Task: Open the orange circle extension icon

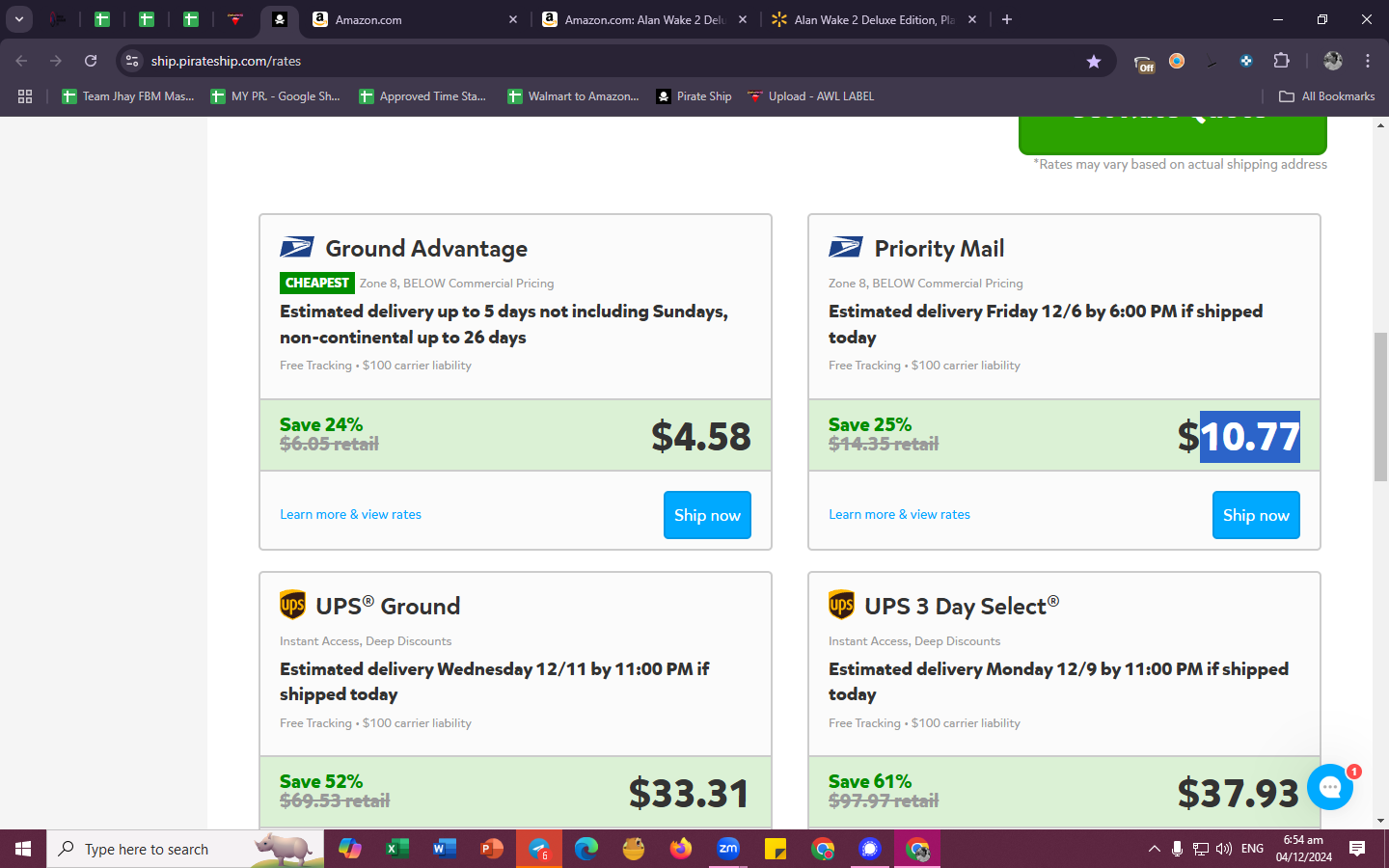Action: tap(1177, 61)
